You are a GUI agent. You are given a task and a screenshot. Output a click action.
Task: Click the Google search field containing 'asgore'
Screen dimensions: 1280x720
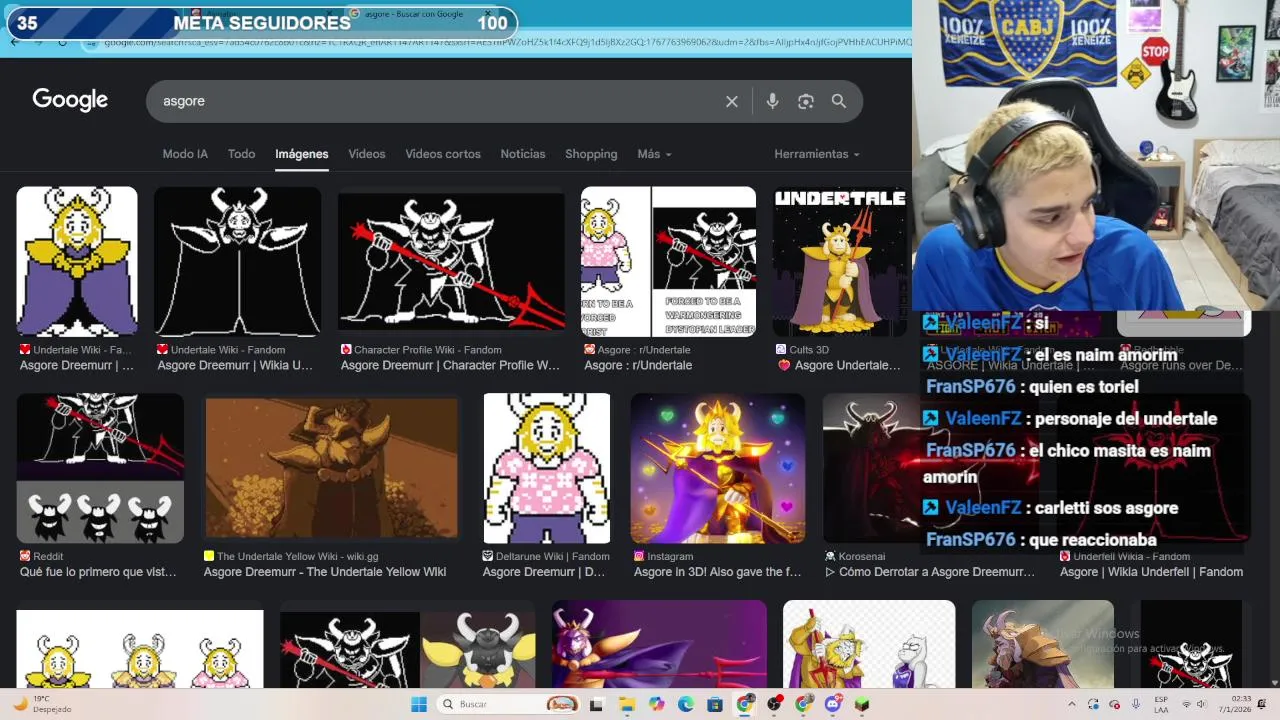(x=440, y=101)
